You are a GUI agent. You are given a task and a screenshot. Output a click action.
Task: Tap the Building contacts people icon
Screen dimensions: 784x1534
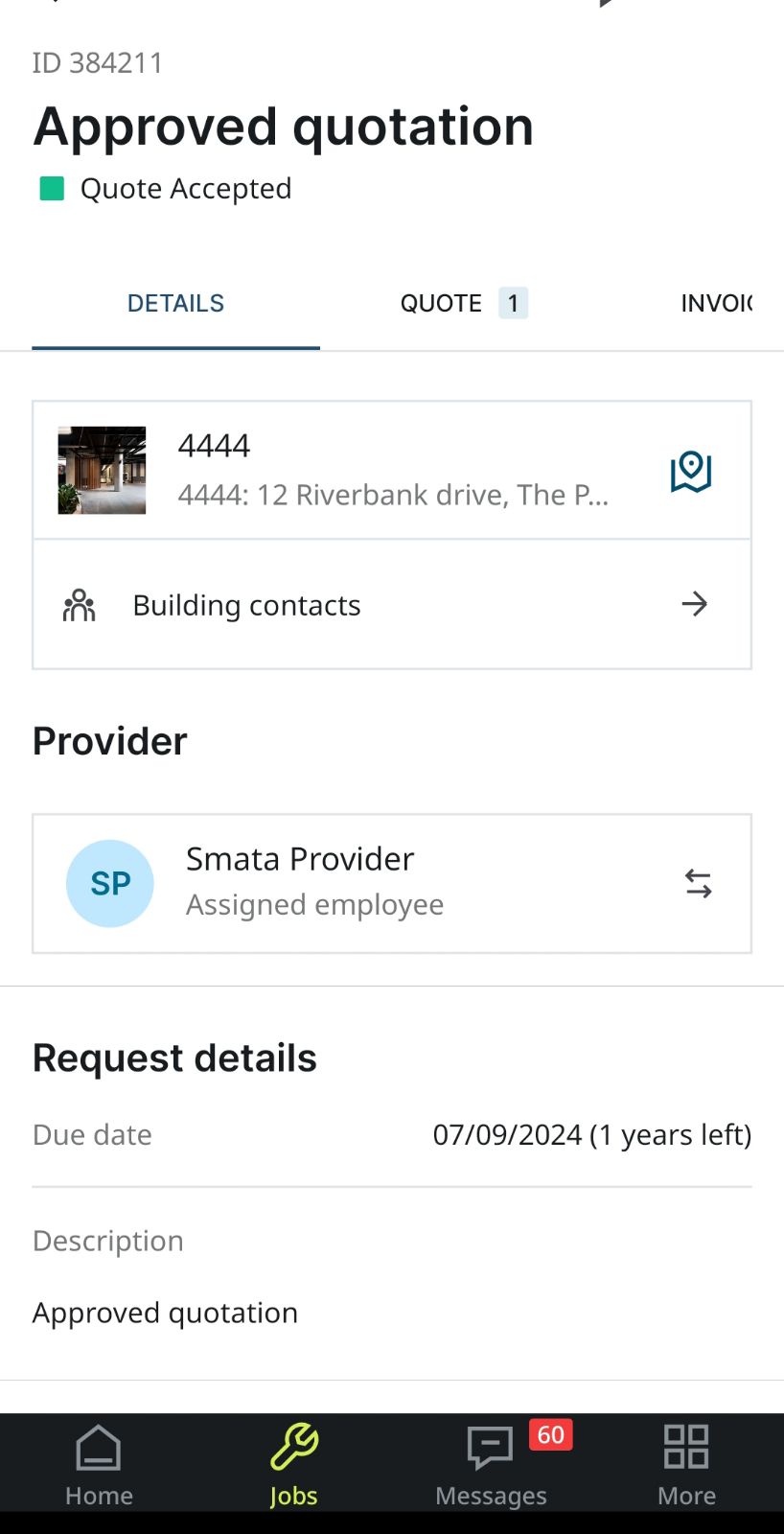click(79, 605)
